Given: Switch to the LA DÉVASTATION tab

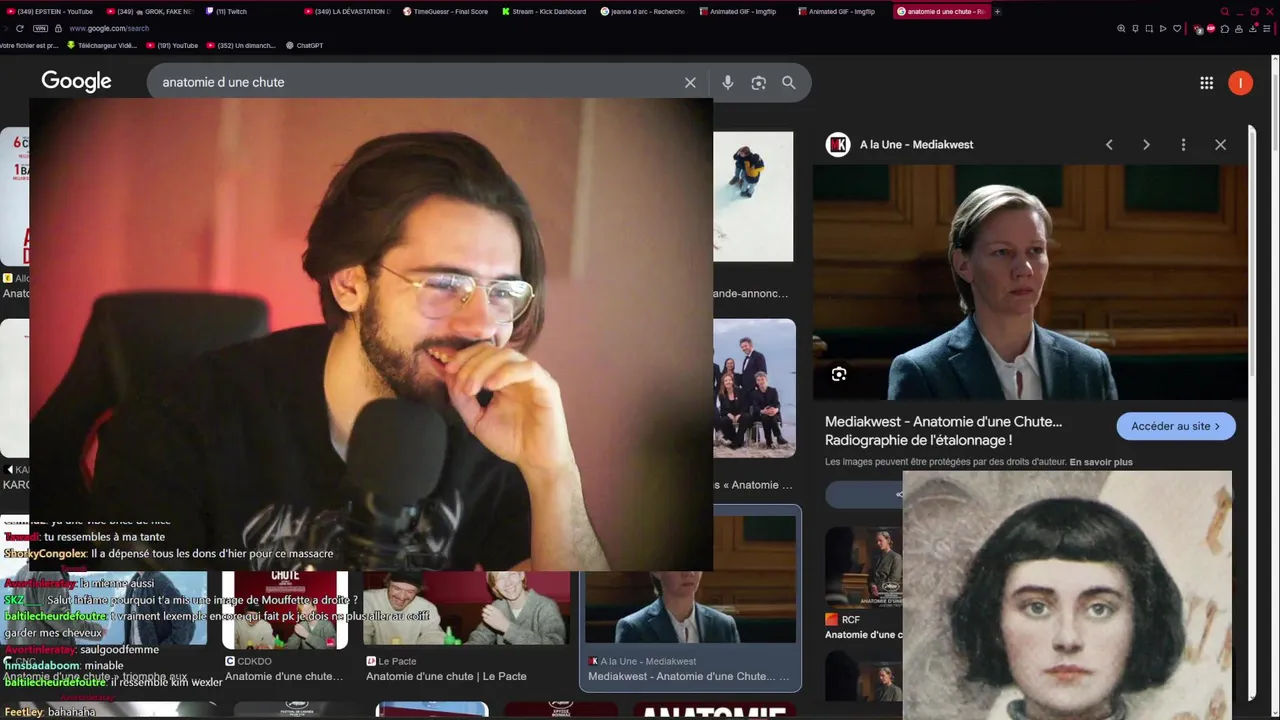Looking at the screenshot, I should coord(348,12).
